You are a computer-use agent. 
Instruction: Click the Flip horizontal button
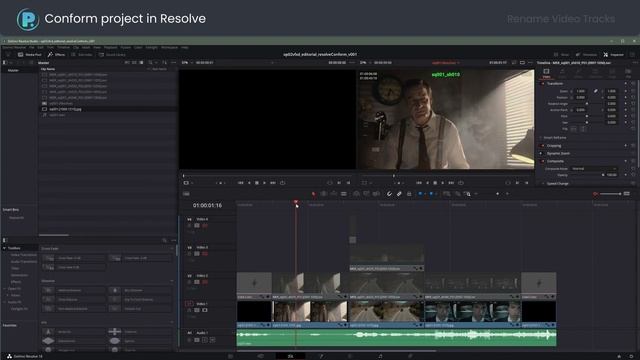point(574,129)
